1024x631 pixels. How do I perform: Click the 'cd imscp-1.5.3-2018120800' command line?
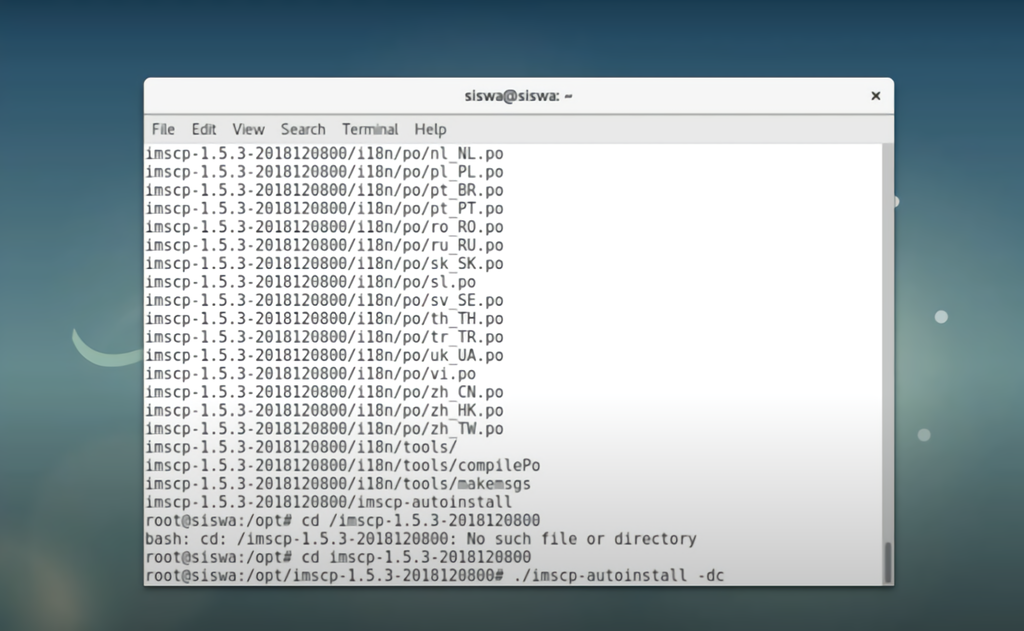click(x=338, y=557)
